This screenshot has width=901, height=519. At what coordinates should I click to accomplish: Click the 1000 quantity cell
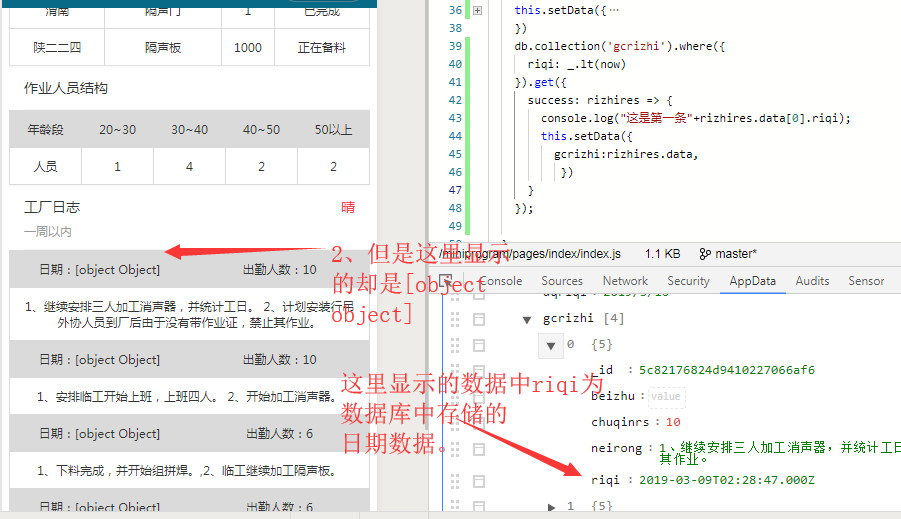(x=248, y=47)
